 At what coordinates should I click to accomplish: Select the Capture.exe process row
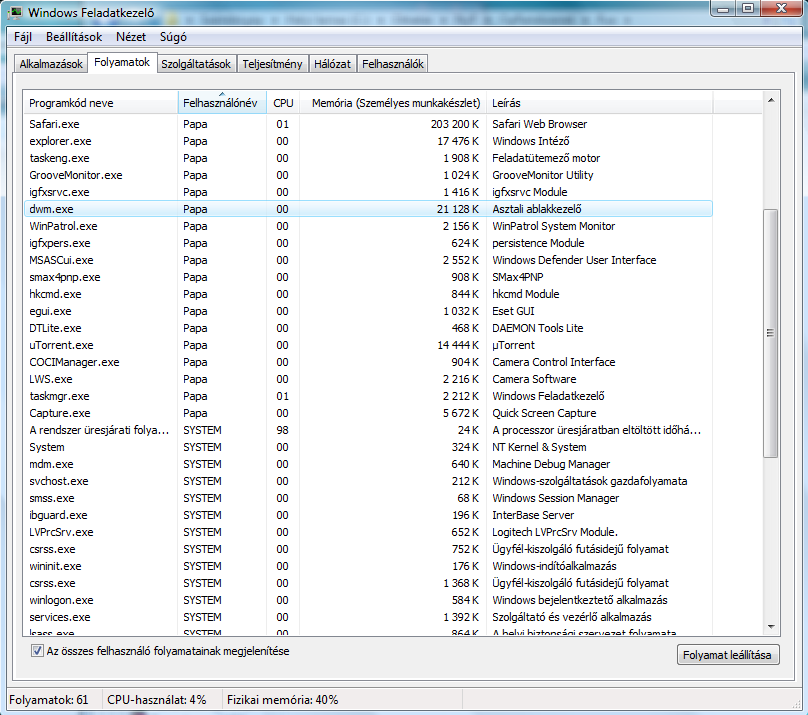(x=368, y=413)
